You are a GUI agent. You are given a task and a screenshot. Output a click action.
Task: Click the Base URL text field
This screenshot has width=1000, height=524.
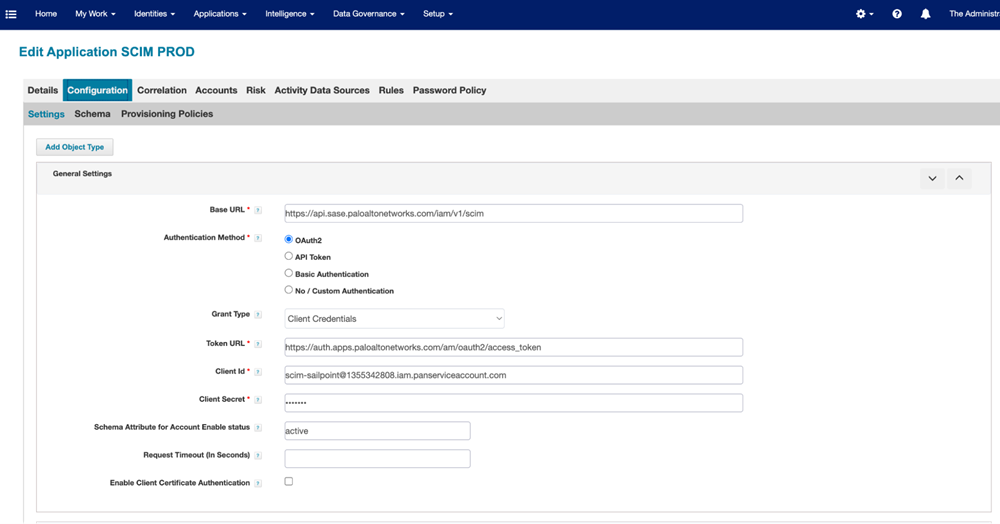point(513,213)
